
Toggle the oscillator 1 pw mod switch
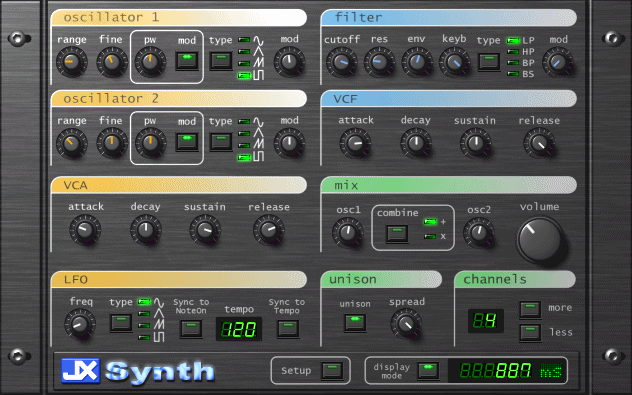point(187,61)
